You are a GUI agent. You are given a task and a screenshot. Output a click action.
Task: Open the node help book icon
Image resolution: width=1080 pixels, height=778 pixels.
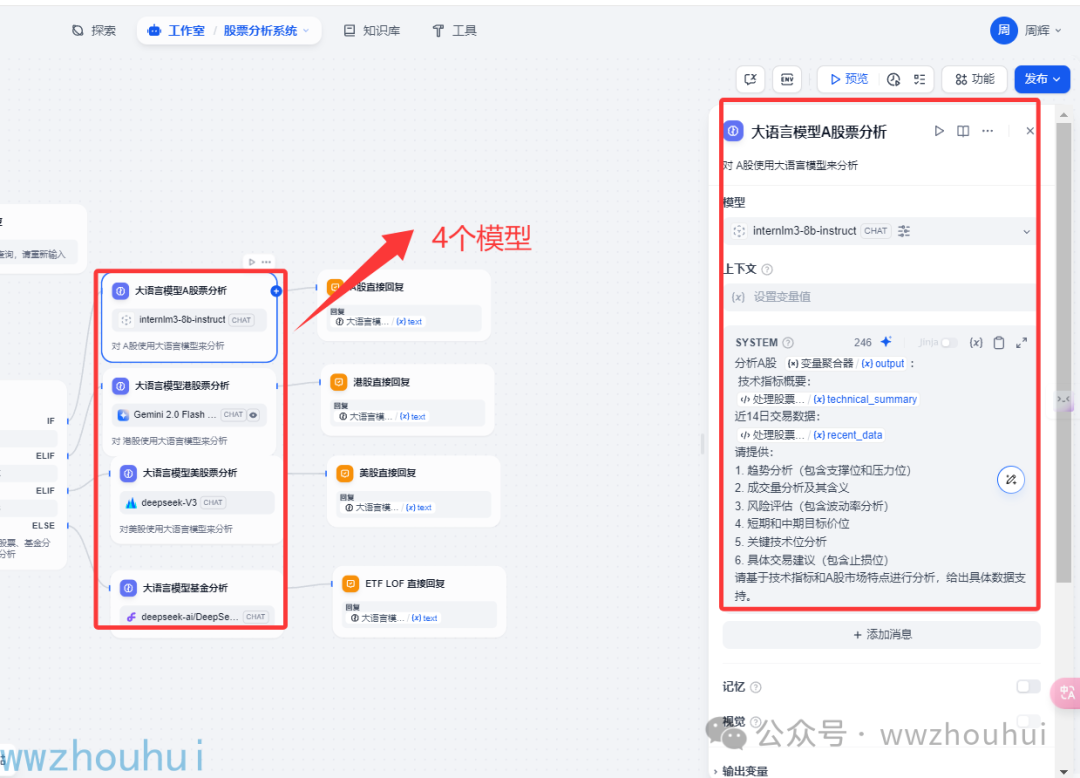pos(963,131)
